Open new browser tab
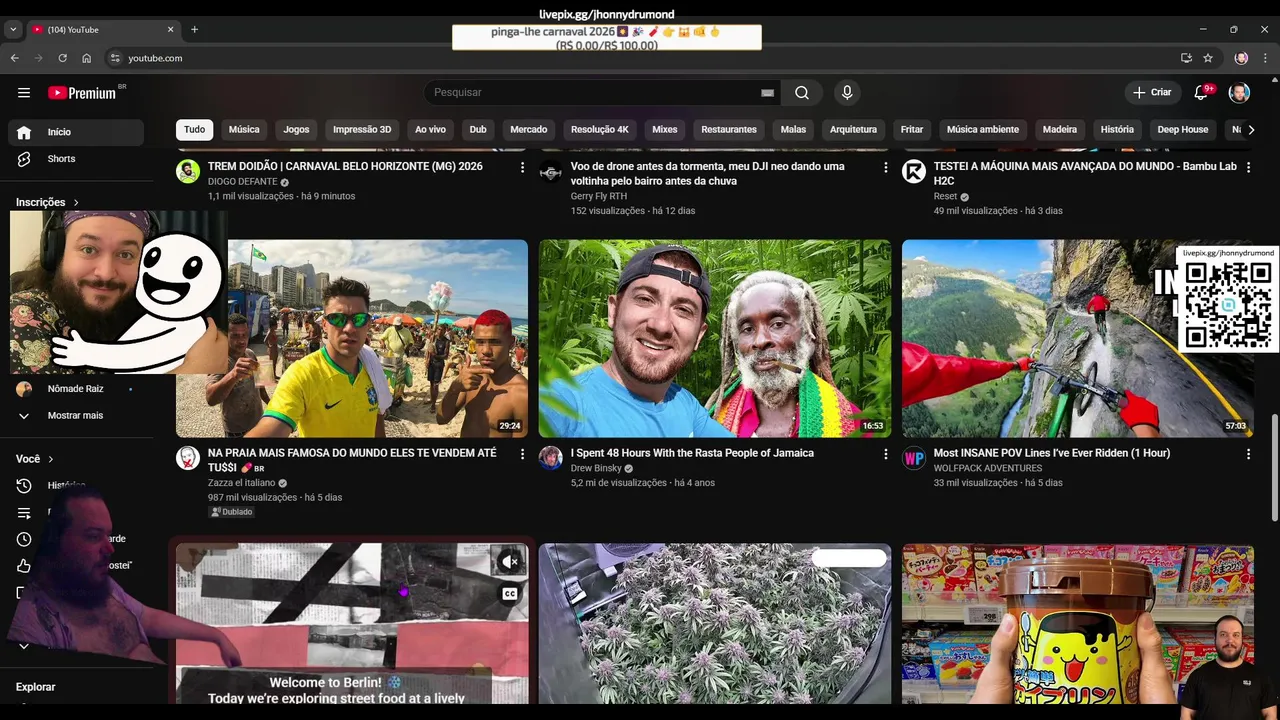1280x720 pixels. 194,29
